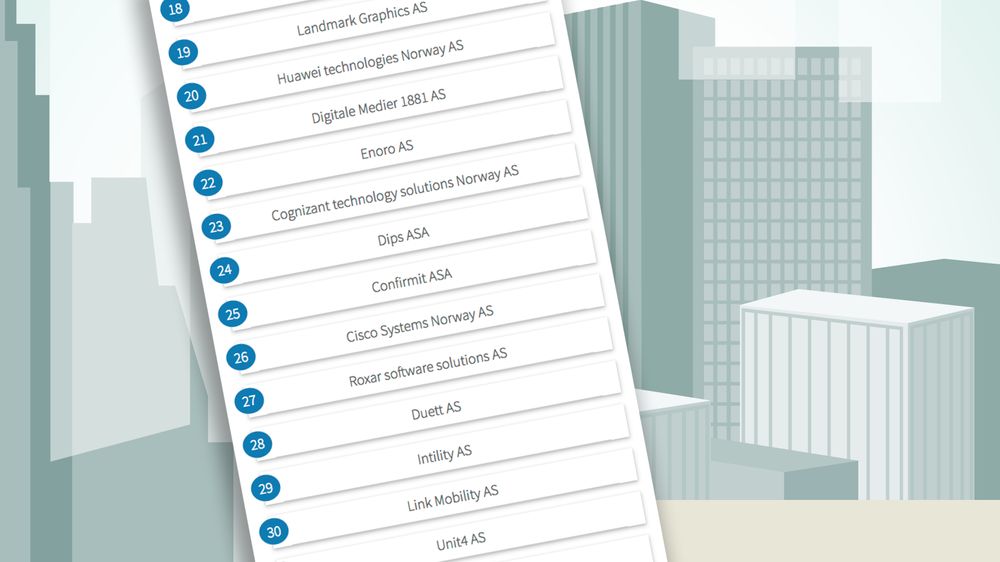The image size is (1000, 562).
Task: Select Roxar software solutions AS
Action: pos(428,367)
